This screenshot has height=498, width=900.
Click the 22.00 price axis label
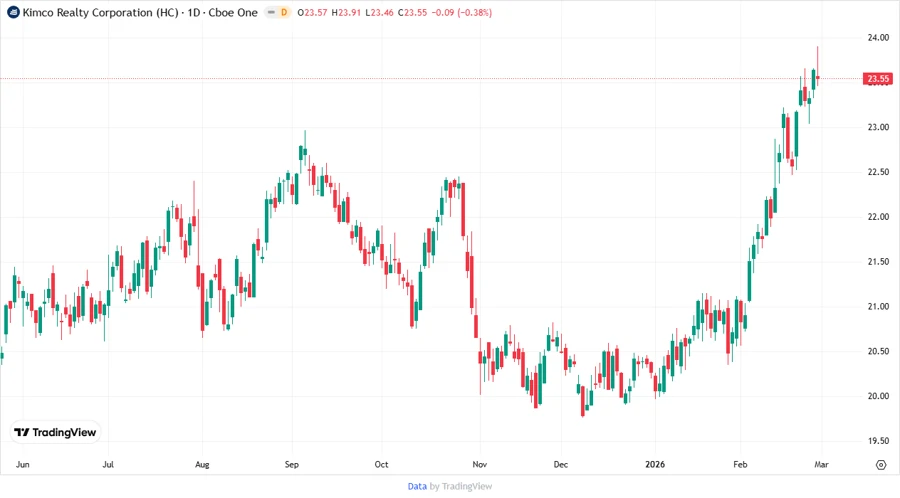point(878,217)
